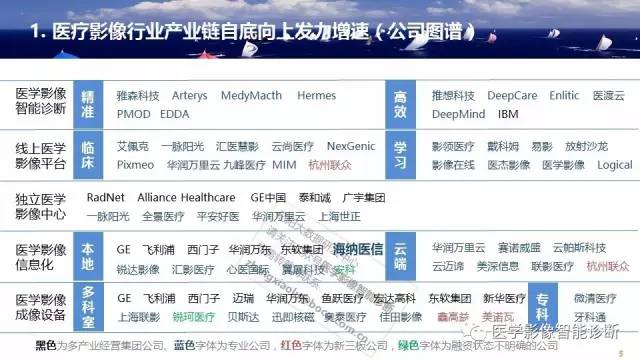This screenshot has height=360, width=640.
Task: Click company name 影像在线
Action: tap(453, 165)
